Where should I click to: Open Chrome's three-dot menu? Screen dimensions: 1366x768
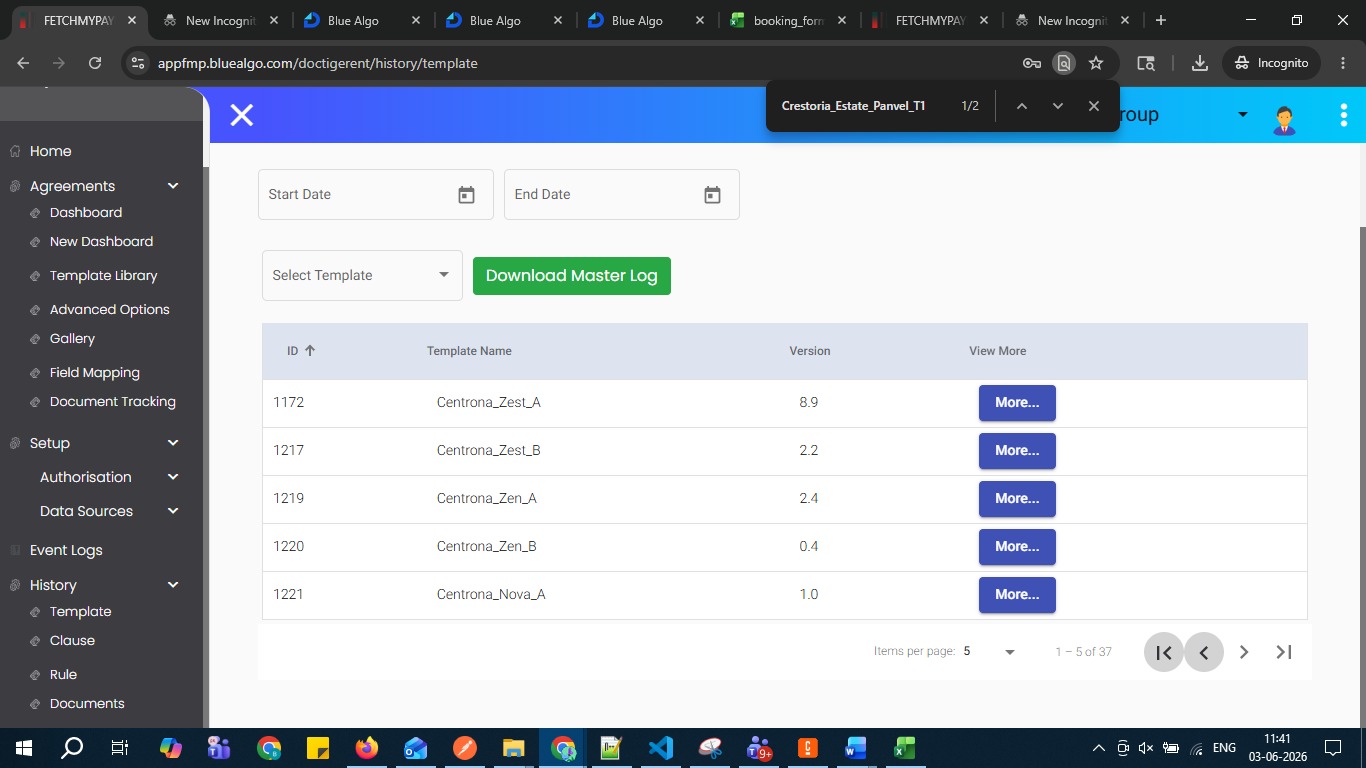1343,63
